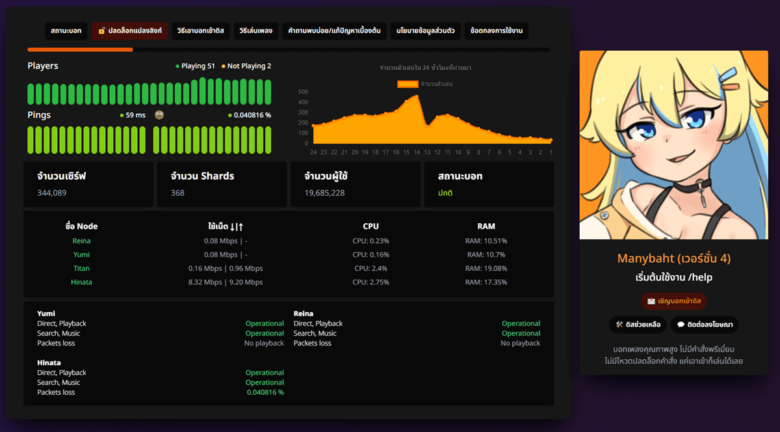Open the ดิสช่วยเหลือ support link
The image size is (780, 432).
642,325
